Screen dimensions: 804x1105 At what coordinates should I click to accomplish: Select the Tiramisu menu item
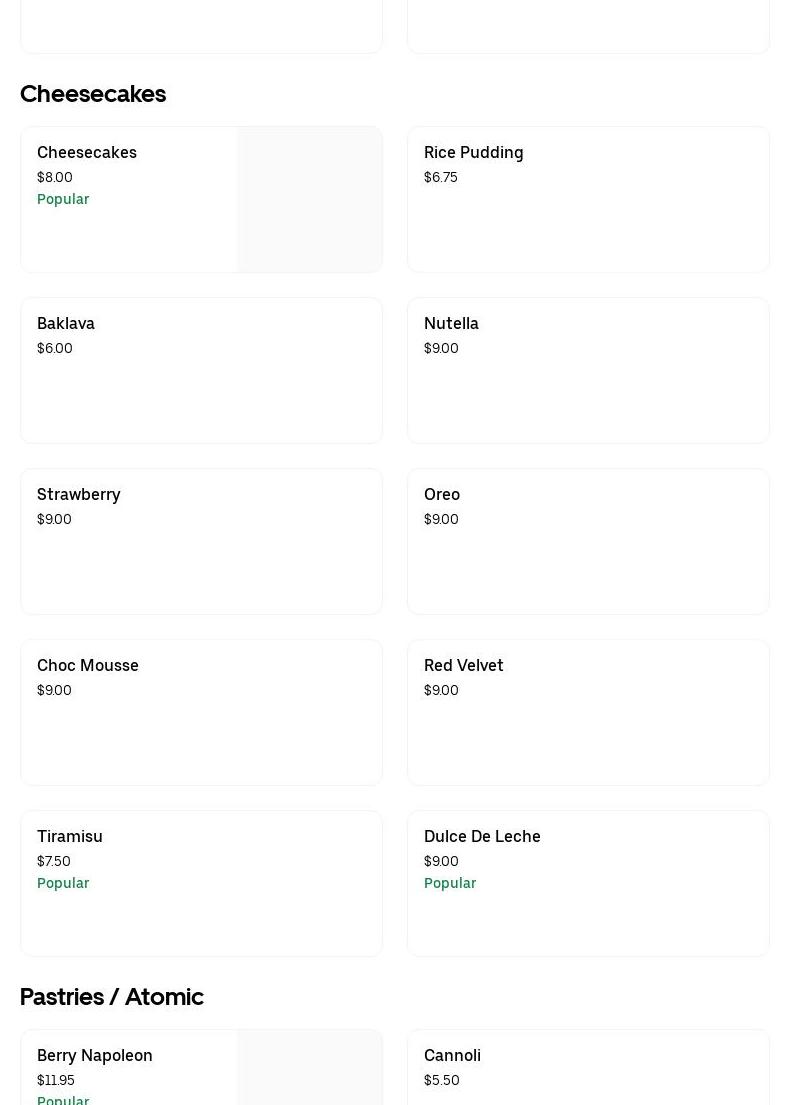pyautogui.click(x=201, y=883)
